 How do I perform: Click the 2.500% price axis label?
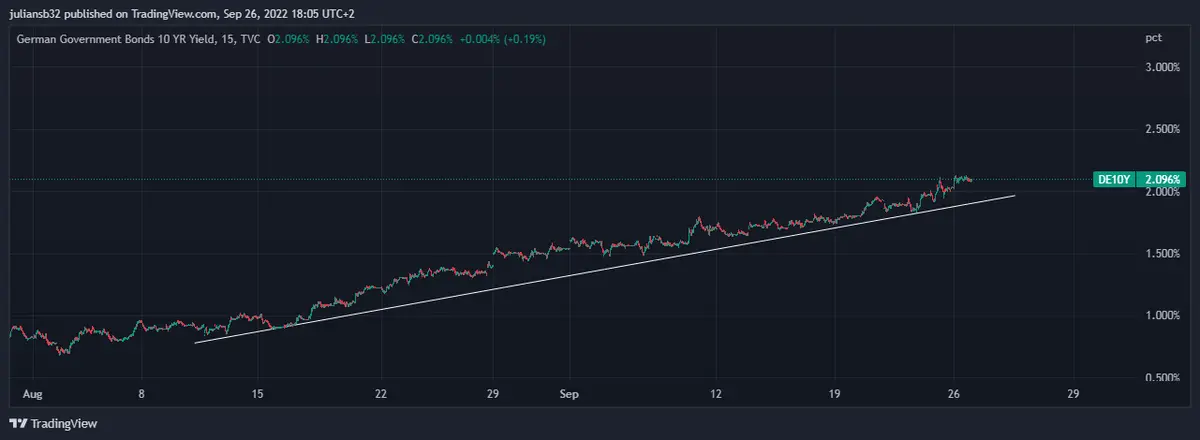pyautogui.click(x=1163, y=130)
